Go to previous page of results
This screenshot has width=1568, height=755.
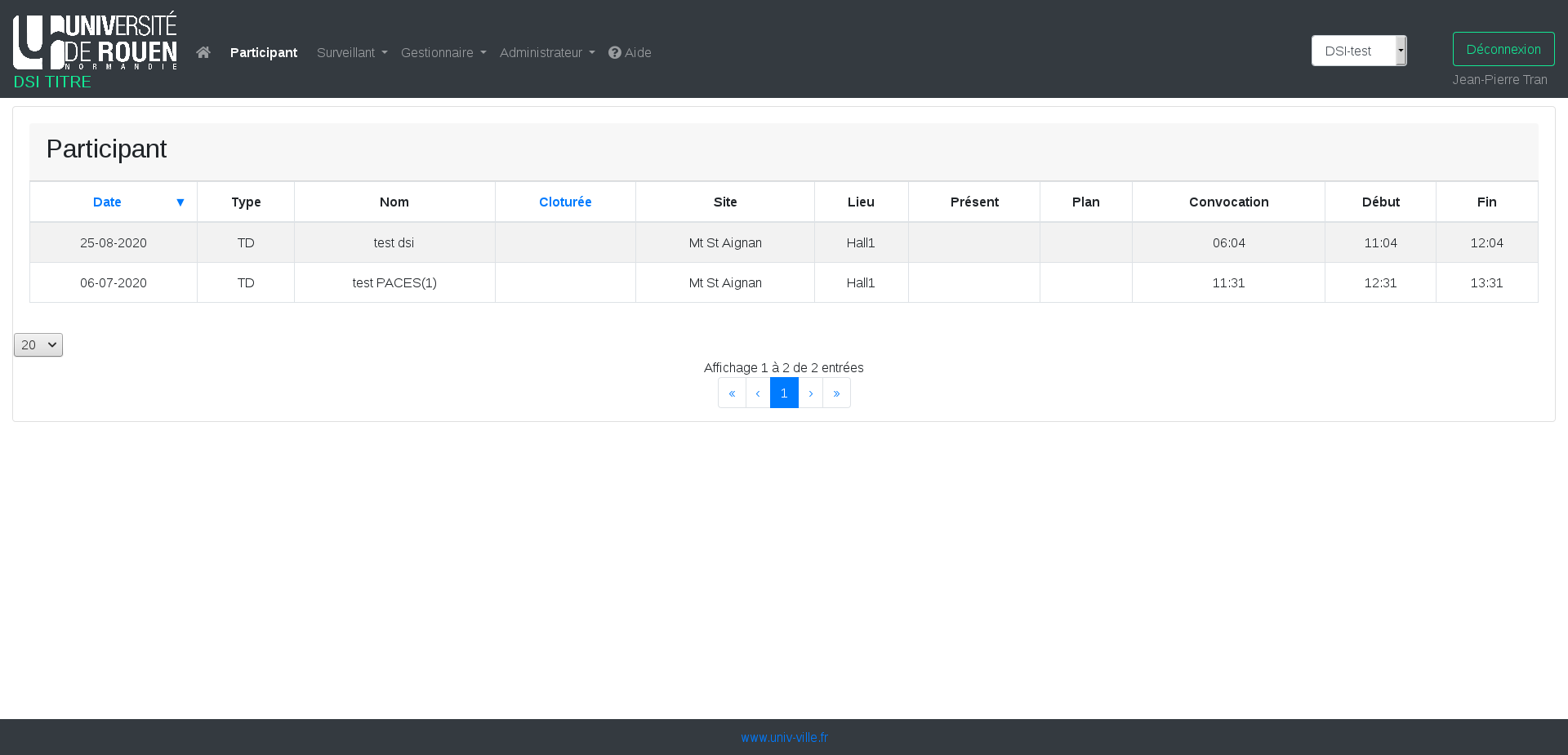pos(758,393)
